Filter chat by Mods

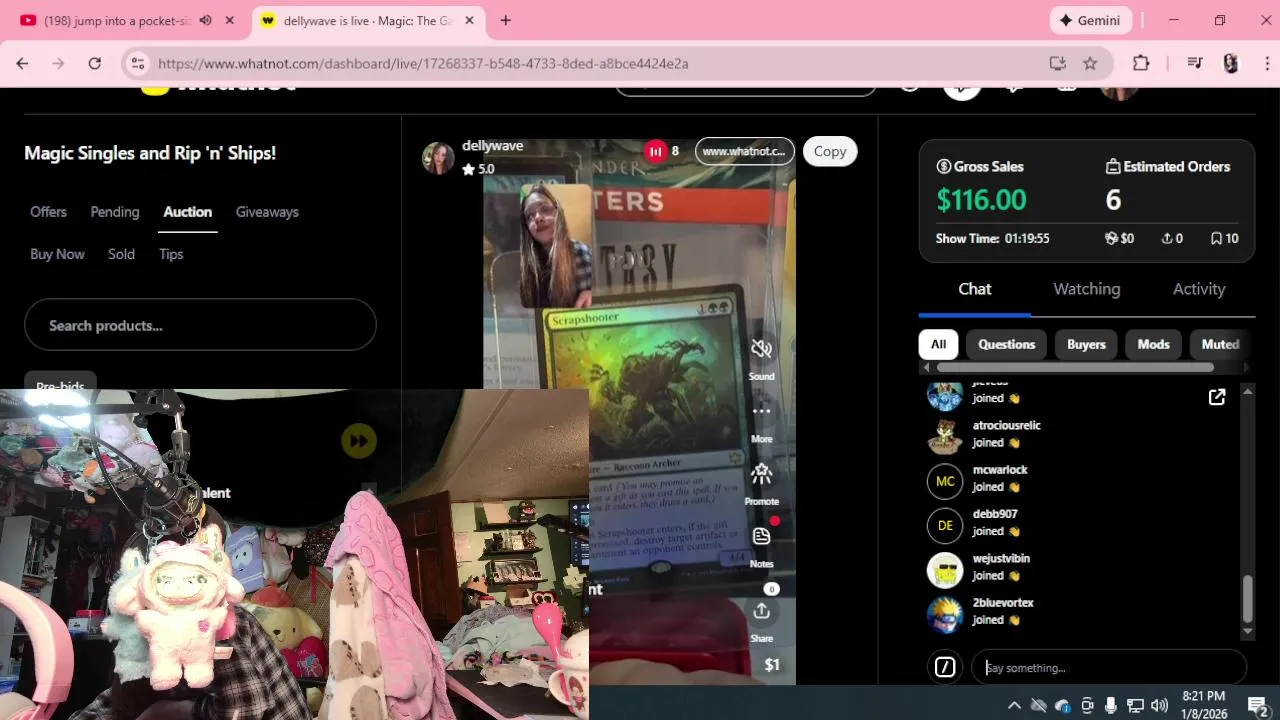click(x=1153, y=344)
